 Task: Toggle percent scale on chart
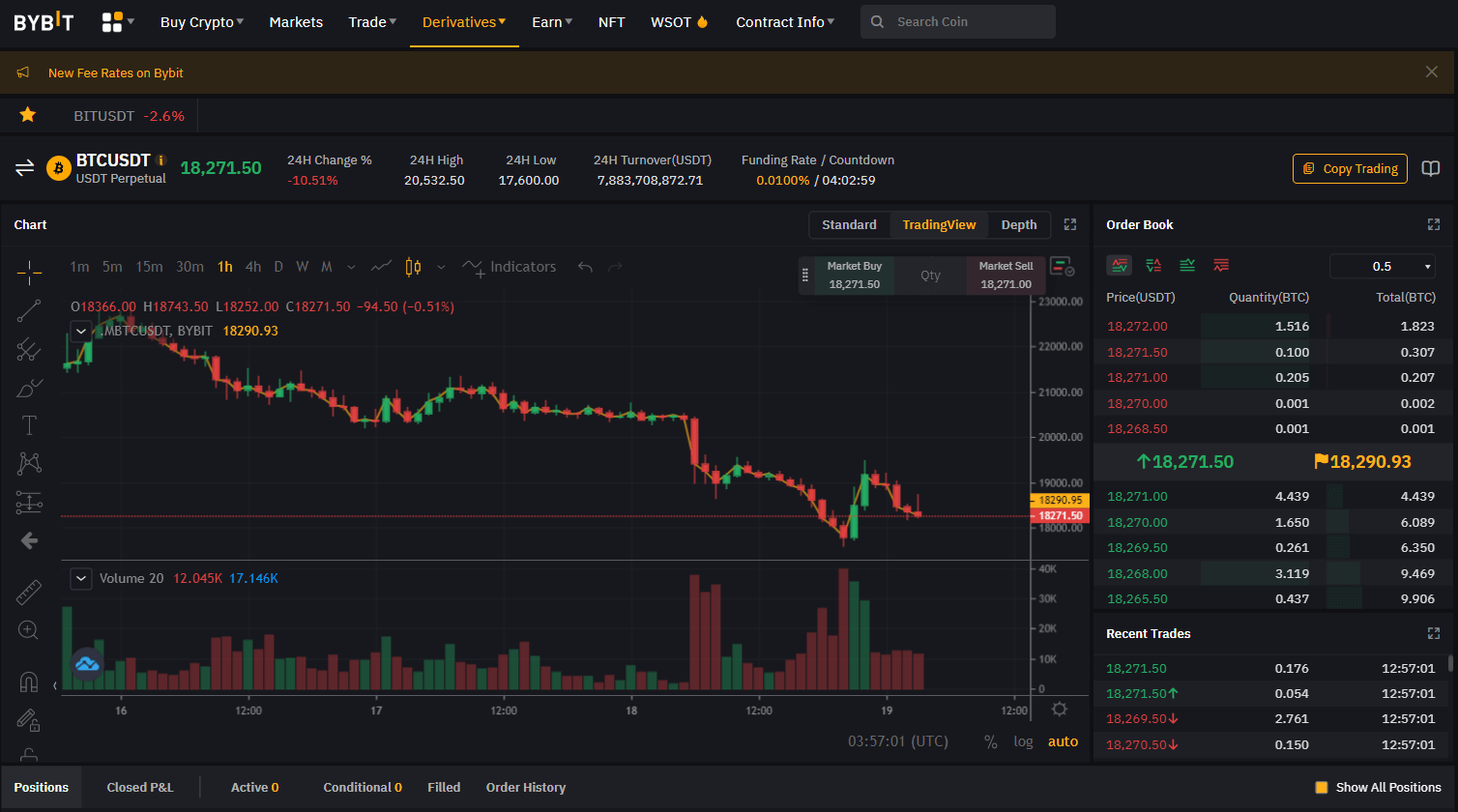click(991, 741)
